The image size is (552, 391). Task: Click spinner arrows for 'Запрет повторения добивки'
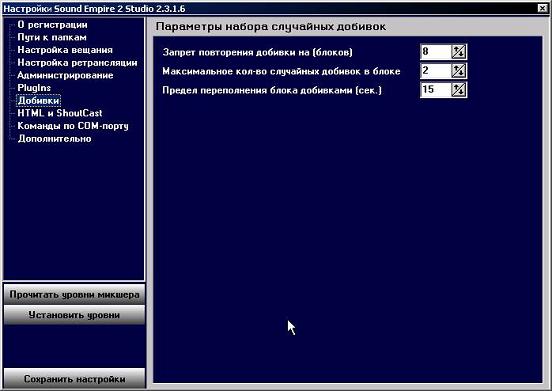click(x=459, y=52)
